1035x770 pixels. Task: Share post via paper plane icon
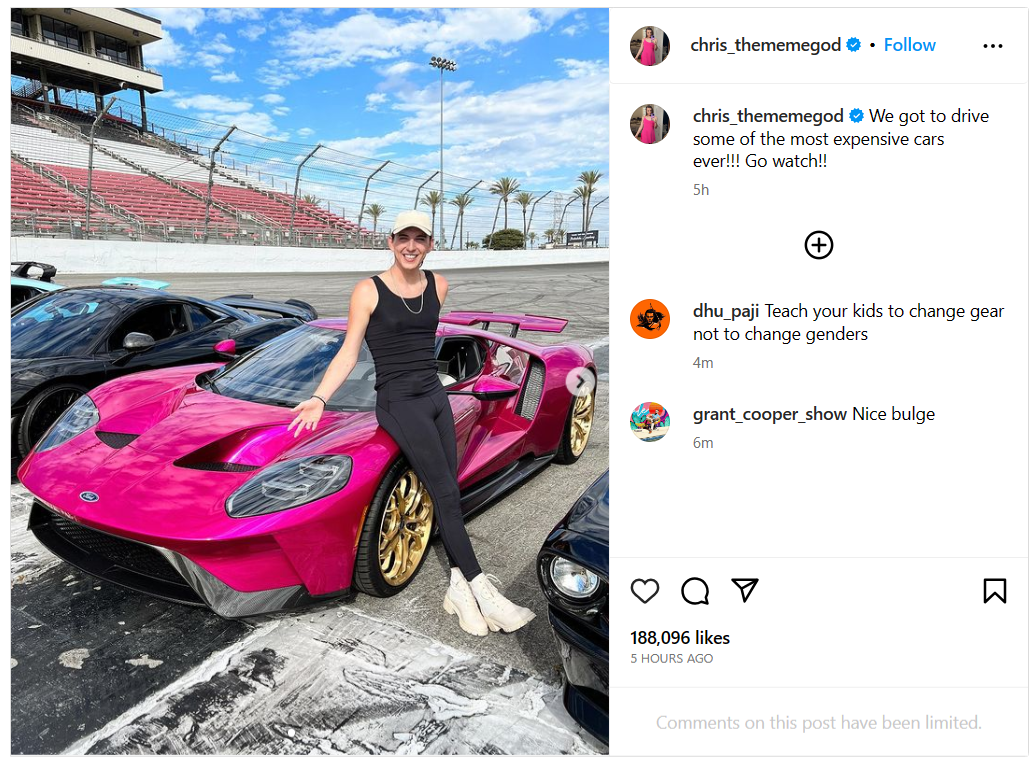(x=745, y=590)
